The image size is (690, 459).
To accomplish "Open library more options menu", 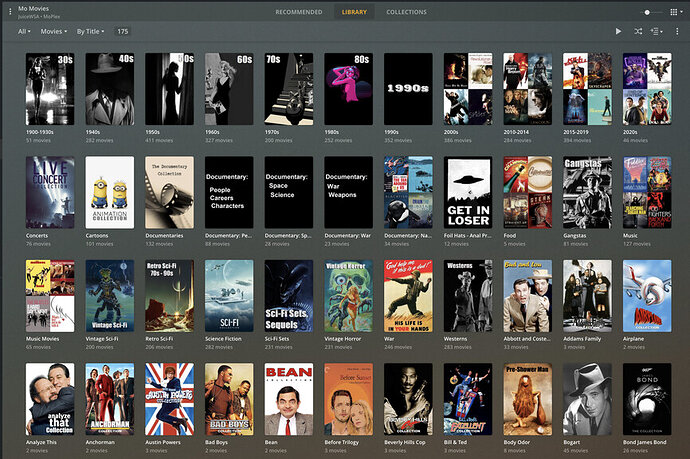I will point(677,31).
